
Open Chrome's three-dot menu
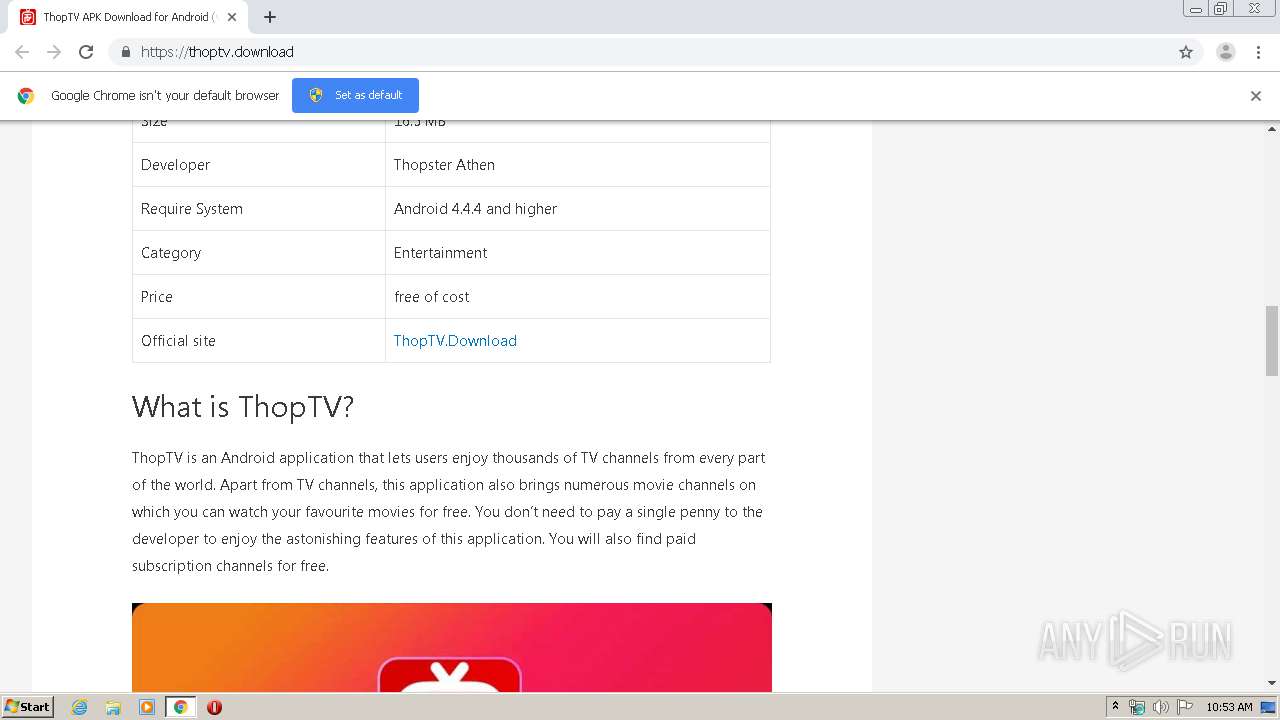pos(1258,52)
